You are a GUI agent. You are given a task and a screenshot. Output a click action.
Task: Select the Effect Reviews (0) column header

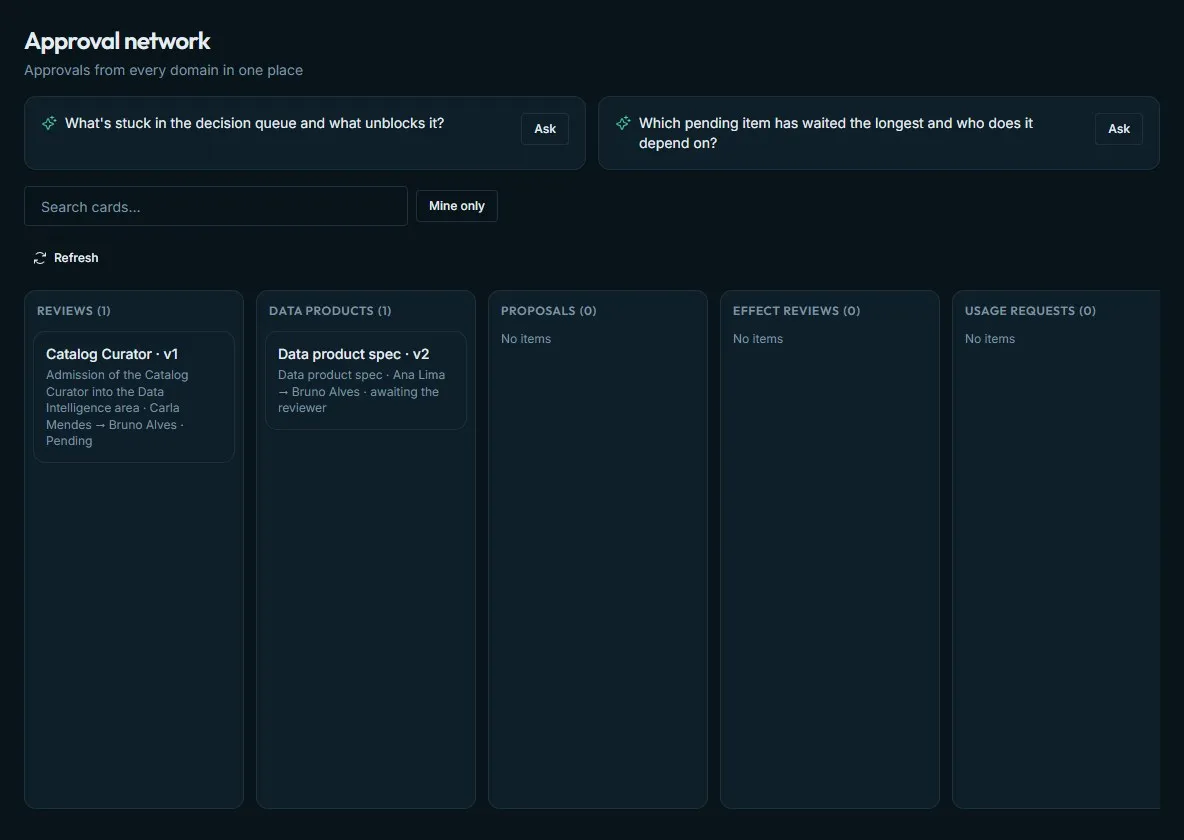tap(797, 311)
